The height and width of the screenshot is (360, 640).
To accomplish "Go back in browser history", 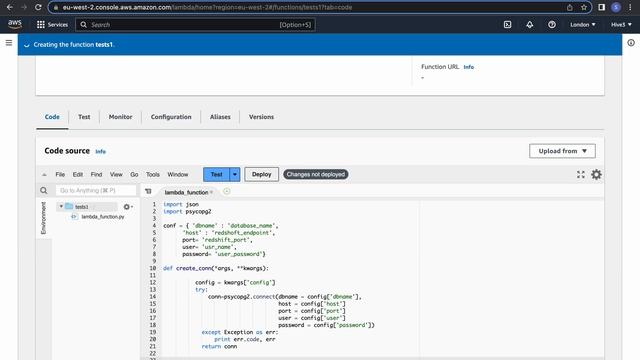I will [x=9, y=7].
